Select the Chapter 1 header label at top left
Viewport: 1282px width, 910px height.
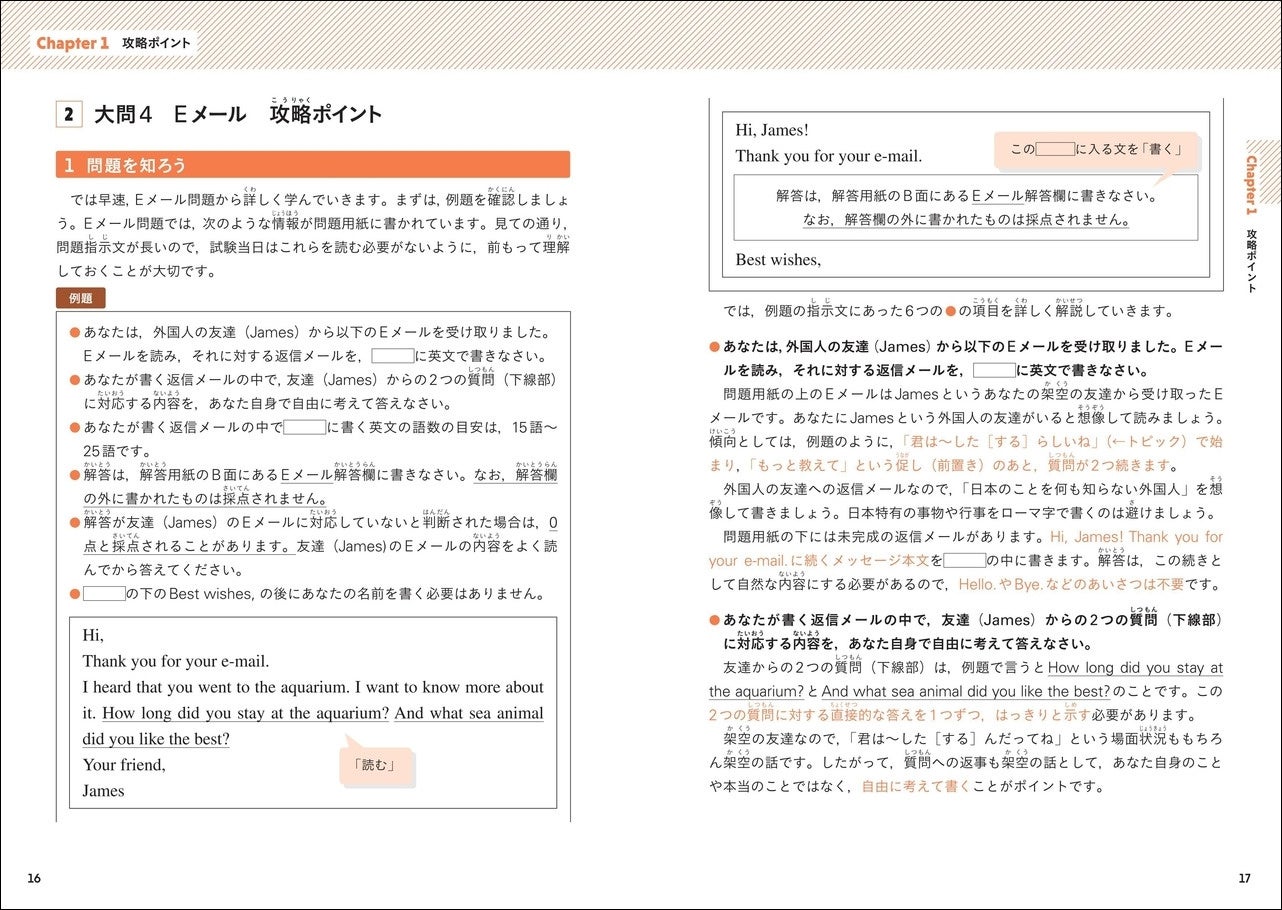(x=73, y=43)
